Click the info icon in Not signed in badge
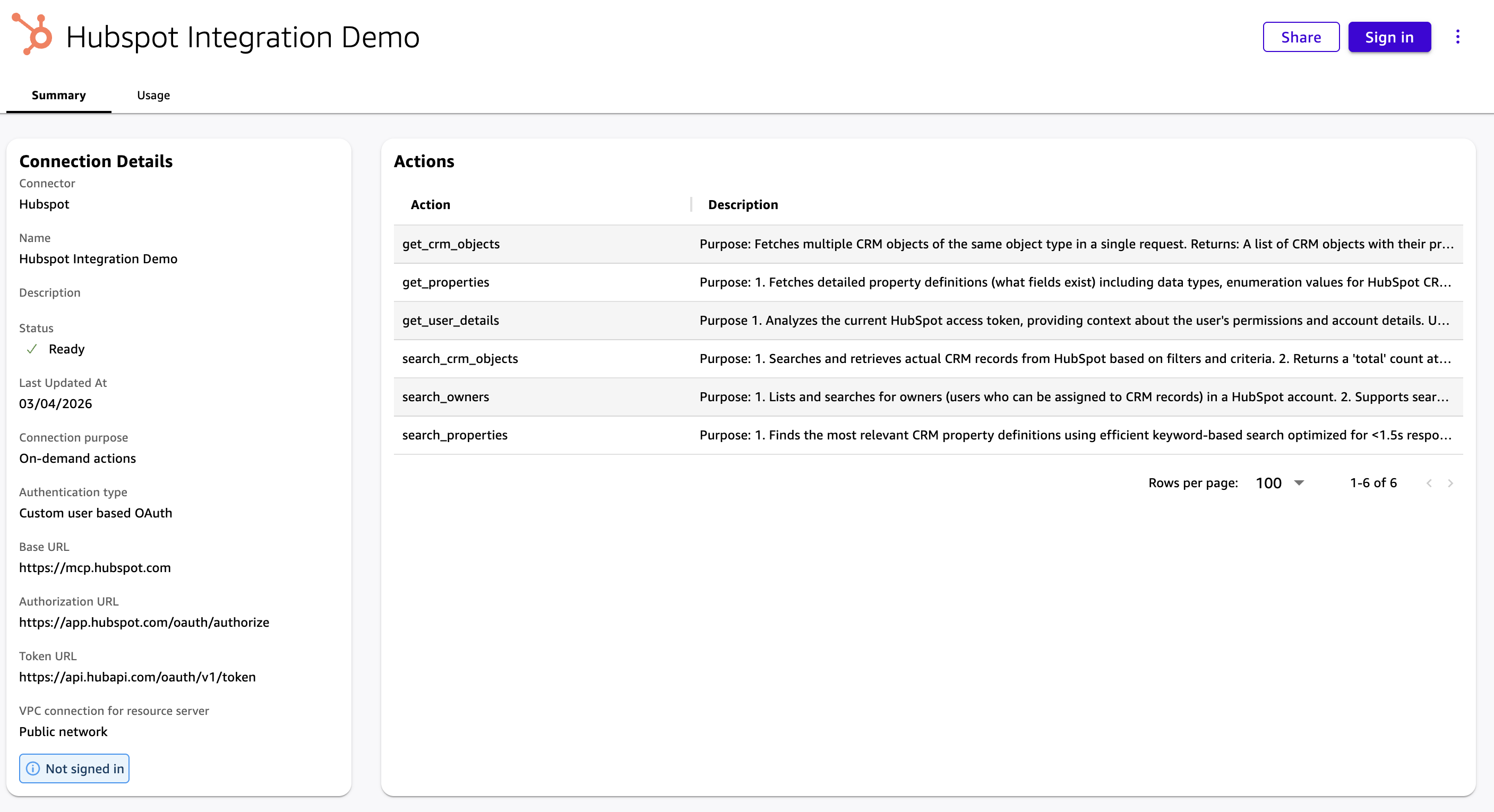1494x812 pixels. 33,768
